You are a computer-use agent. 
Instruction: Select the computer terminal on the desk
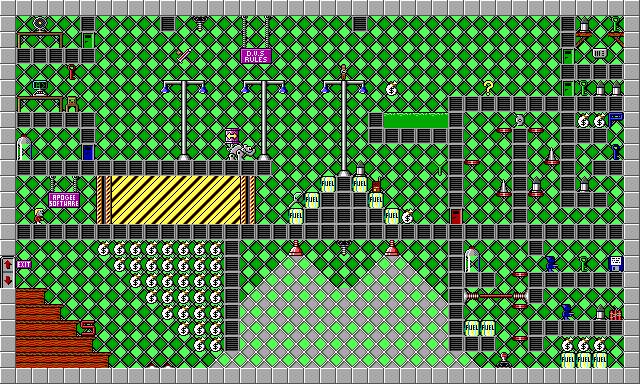(x=40, y=88)
